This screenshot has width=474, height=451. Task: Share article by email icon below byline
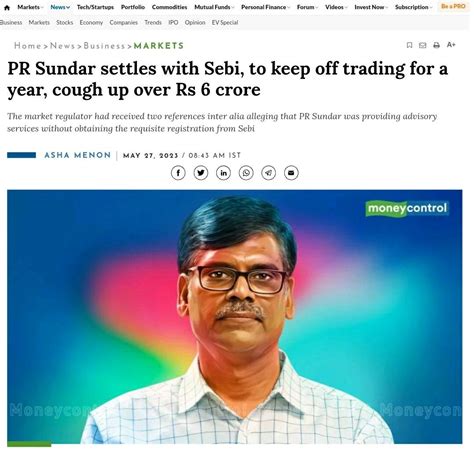tap(291, 173)
